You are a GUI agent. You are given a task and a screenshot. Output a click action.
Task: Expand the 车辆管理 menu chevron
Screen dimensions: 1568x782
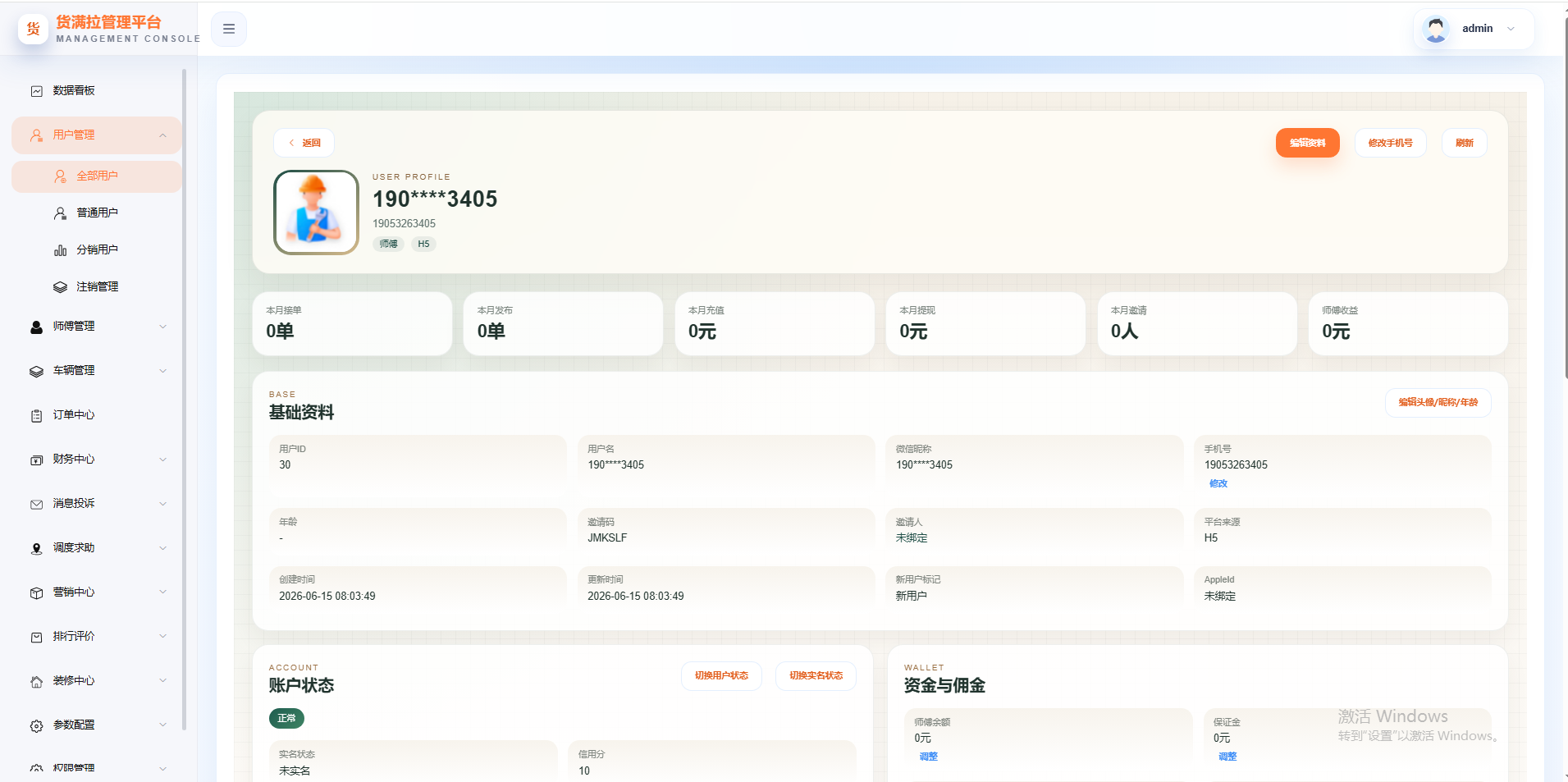tap(162, 371)
